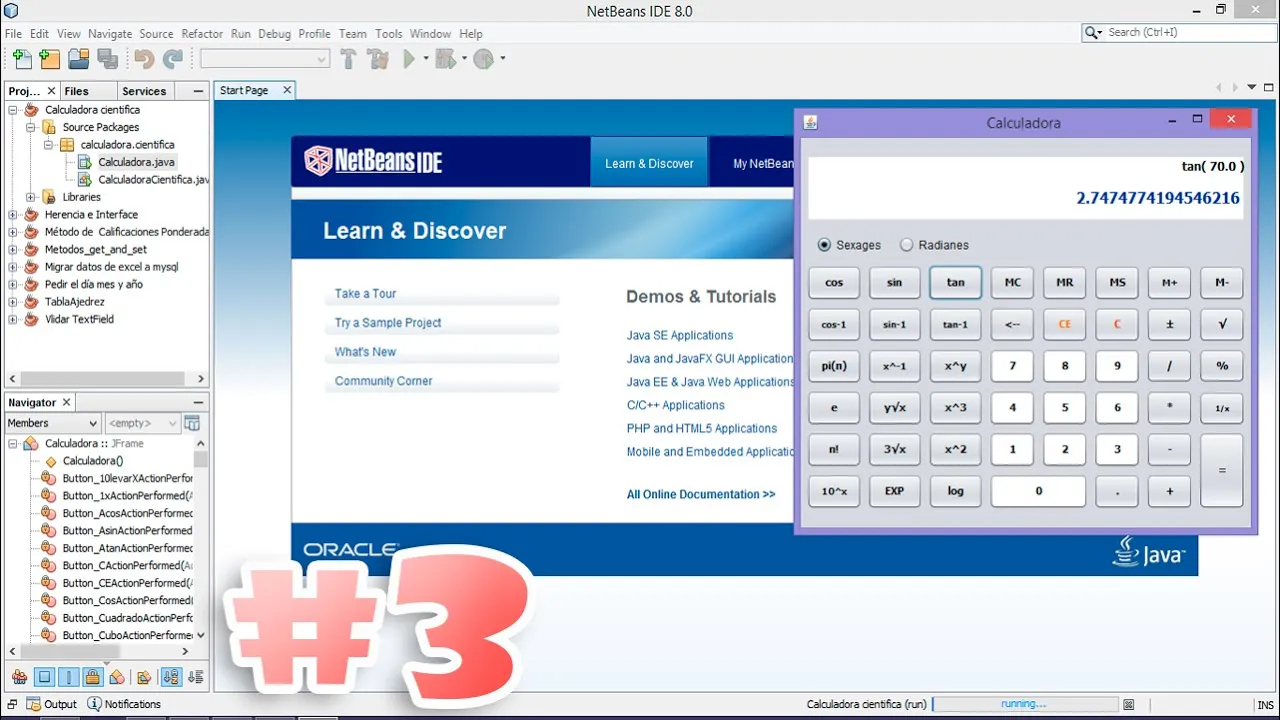Click the Clean and Build Project icon
The width and height of the screenshot is (1280, 720).
(x=378, y=59)
